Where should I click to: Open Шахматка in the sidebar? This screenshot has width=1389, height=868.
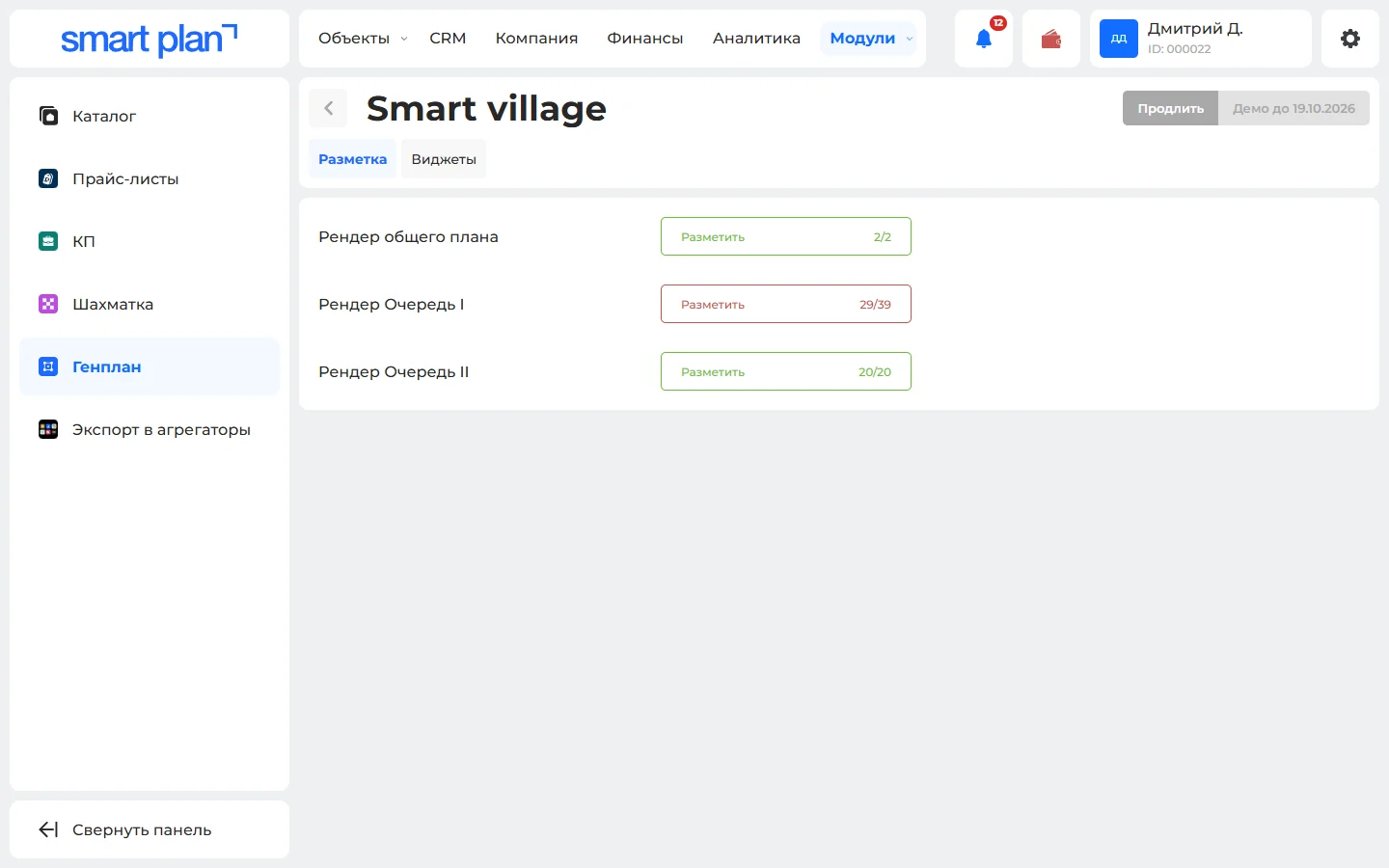150,304
